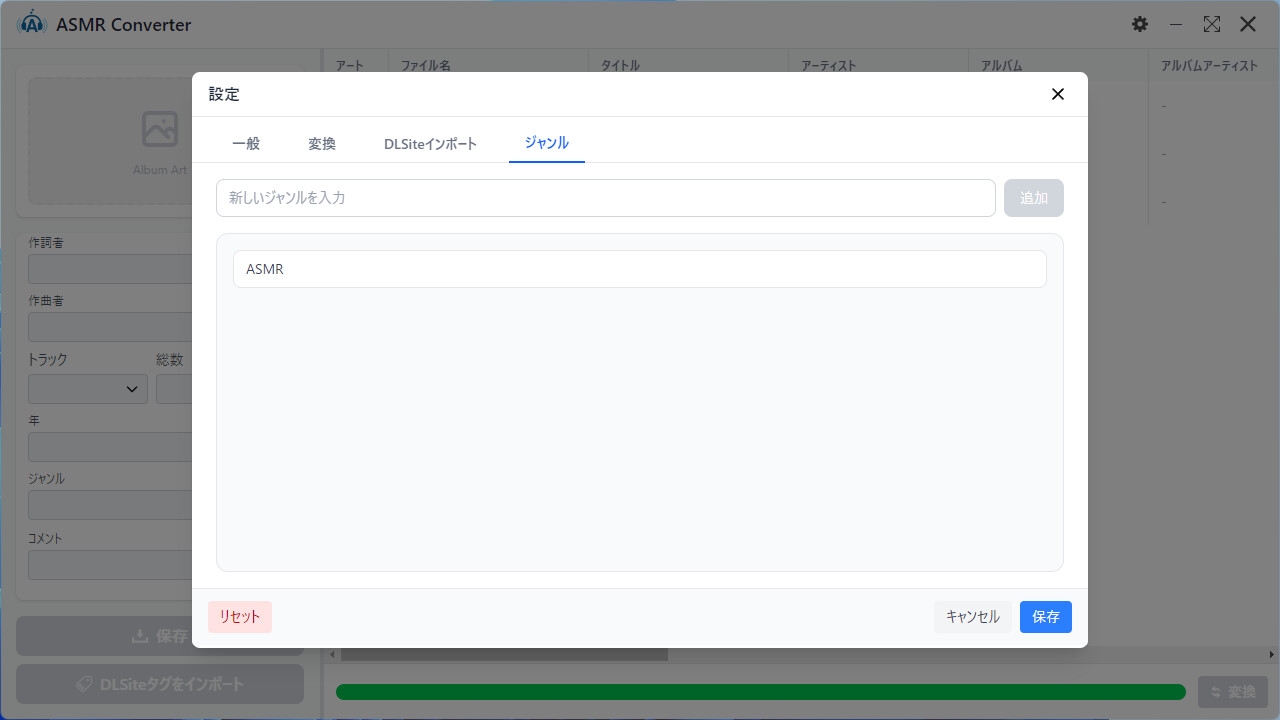Toggle fullscreen with the expand arrows icon

[1212, 24]
